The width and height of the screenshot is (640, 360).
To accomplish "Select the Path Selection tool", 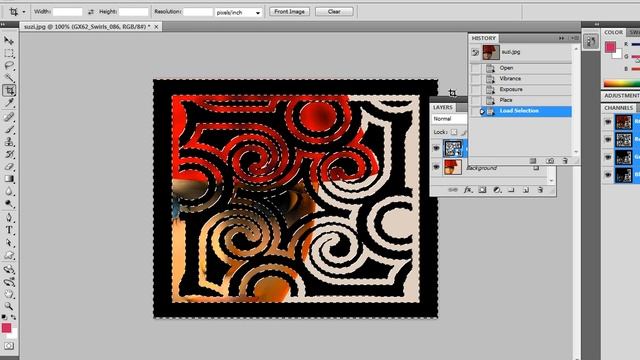I will pyautogui.click(x=9, y=242).
